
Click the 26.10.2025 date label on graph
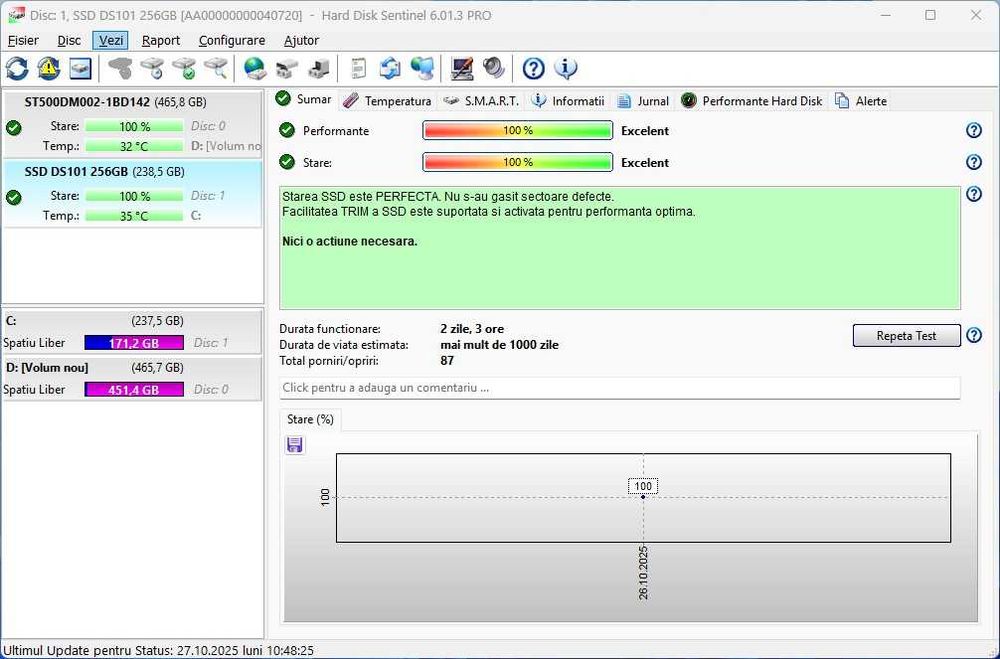(x=643, y=573)
